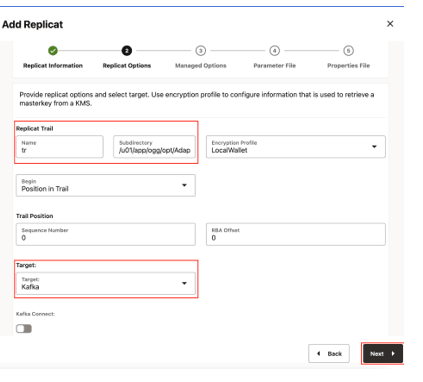Close the Add Replicat dialog
This screenshot has width=423, height=382.
(x=390, y=24)
